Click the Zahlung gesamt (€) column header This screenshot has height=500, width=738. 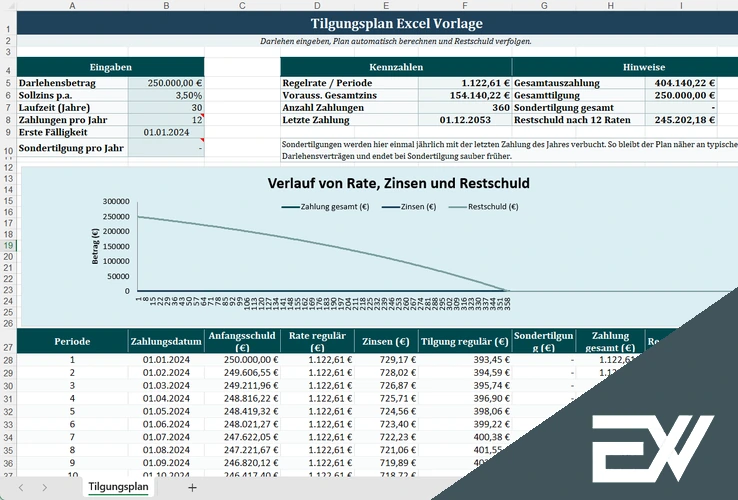(610, 341)
